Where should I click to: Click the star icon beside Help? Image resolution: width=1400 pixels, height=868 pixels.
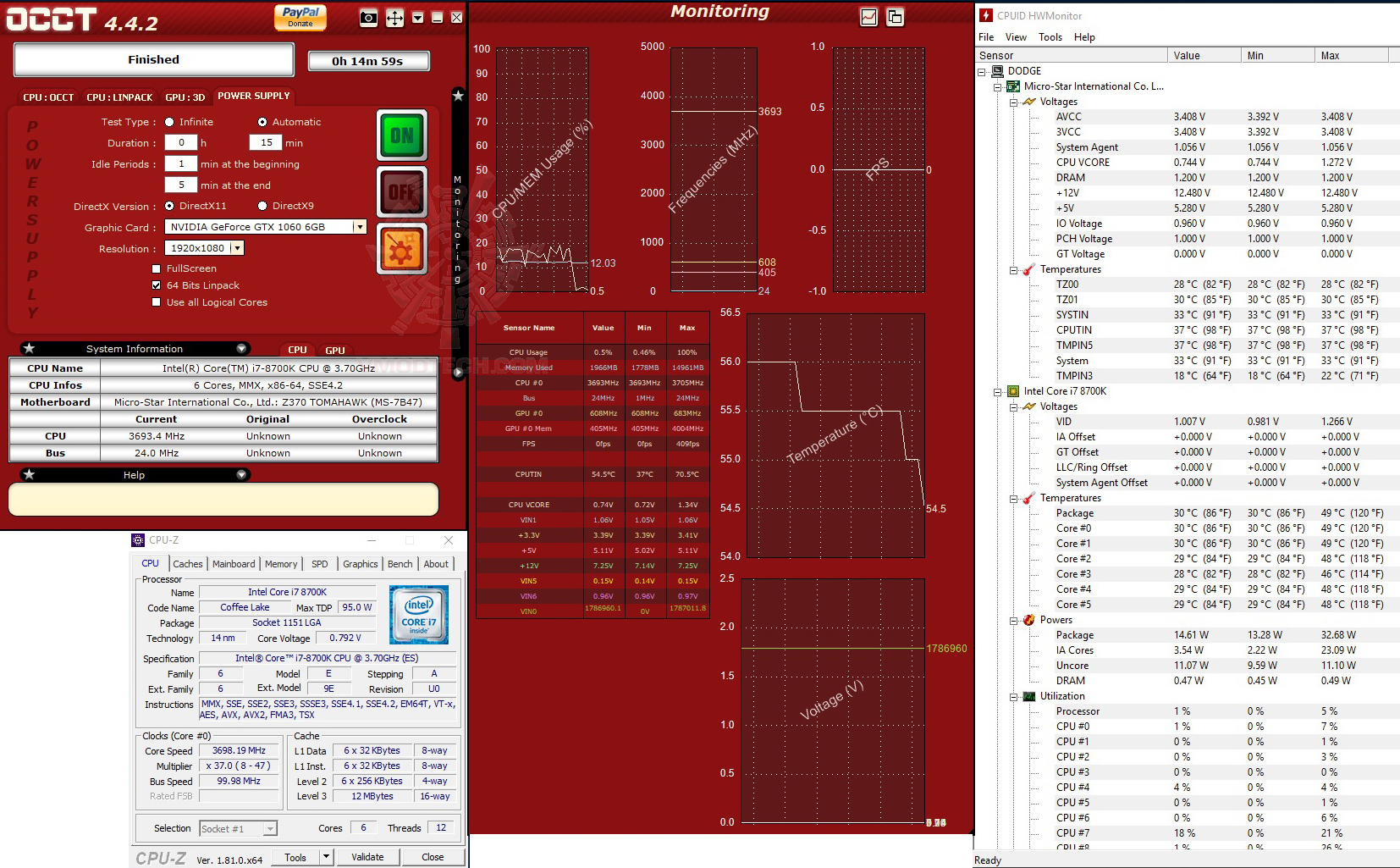(30, 475)
